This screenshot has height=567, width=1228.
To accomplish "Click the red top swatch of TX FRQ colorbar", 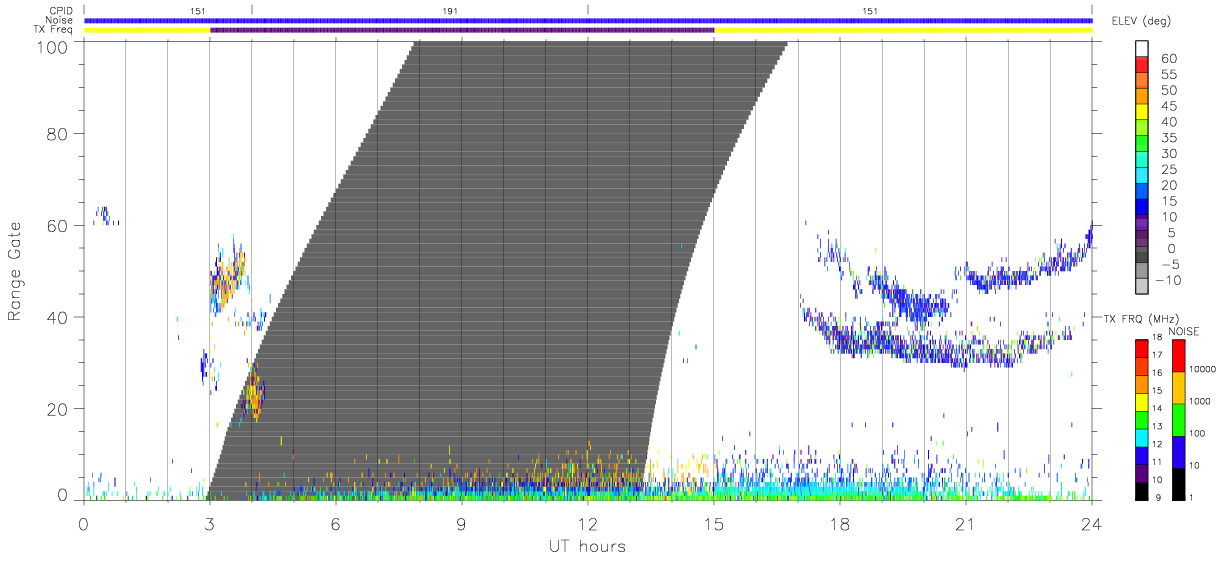I will (1142, 349).
